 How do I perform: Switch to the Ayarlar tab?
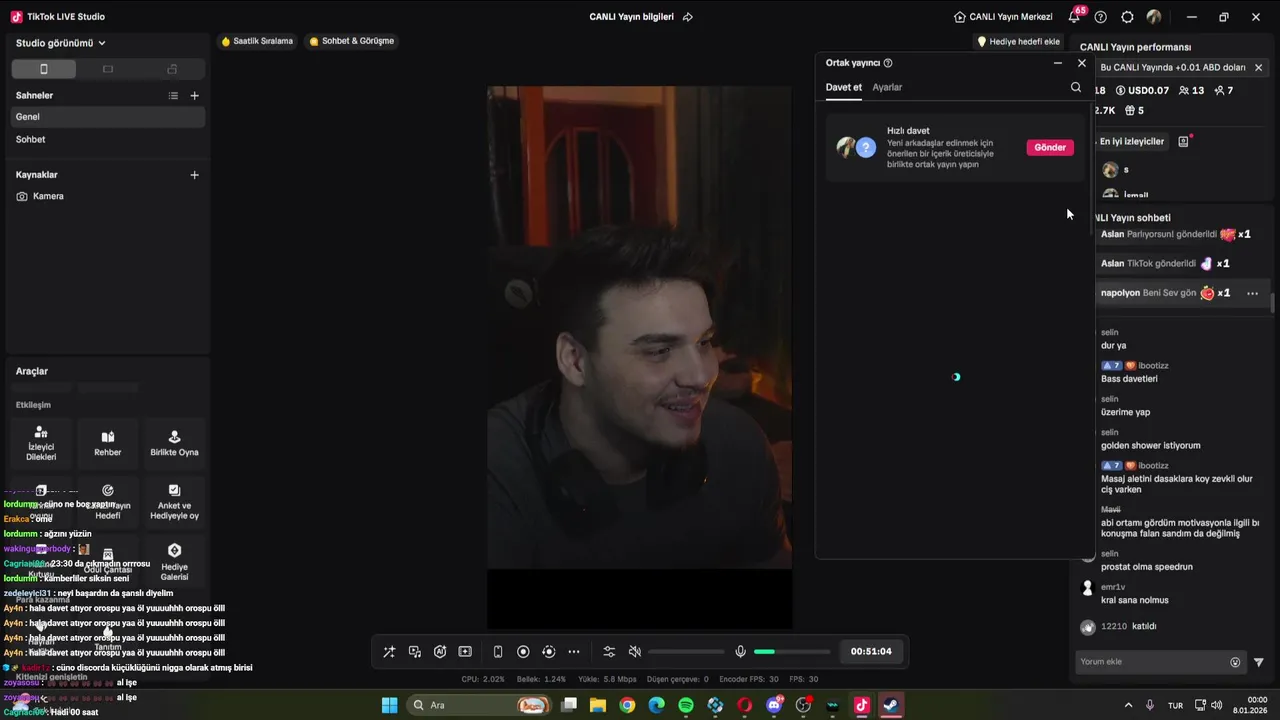tap(887, 87)
